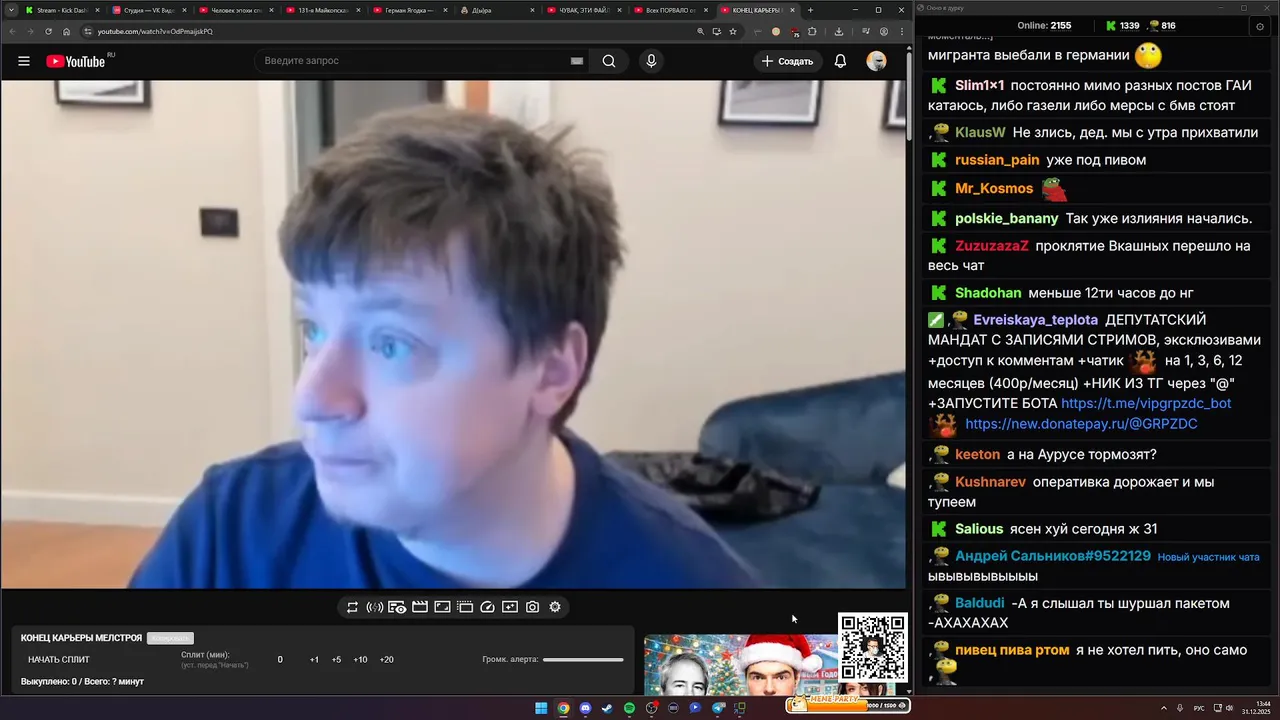Toggle the loop icon under the video
This screenshot has width=1280, height=720.
click(x=352, y=607)
